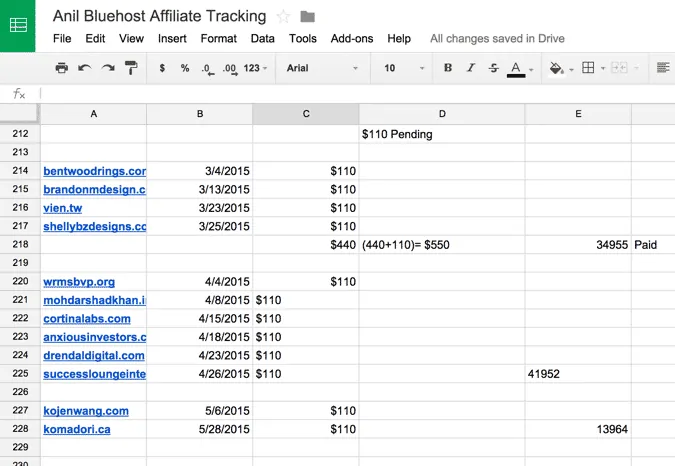The image size is (675, 466).
Task: Open the vien.tw link
Action: (62, 208)
